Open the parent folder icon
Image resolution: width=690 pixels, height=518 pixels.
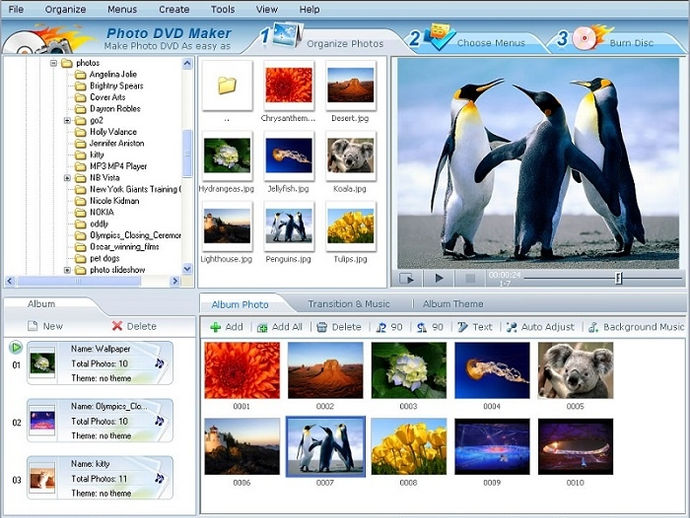(x=227, y=85)
